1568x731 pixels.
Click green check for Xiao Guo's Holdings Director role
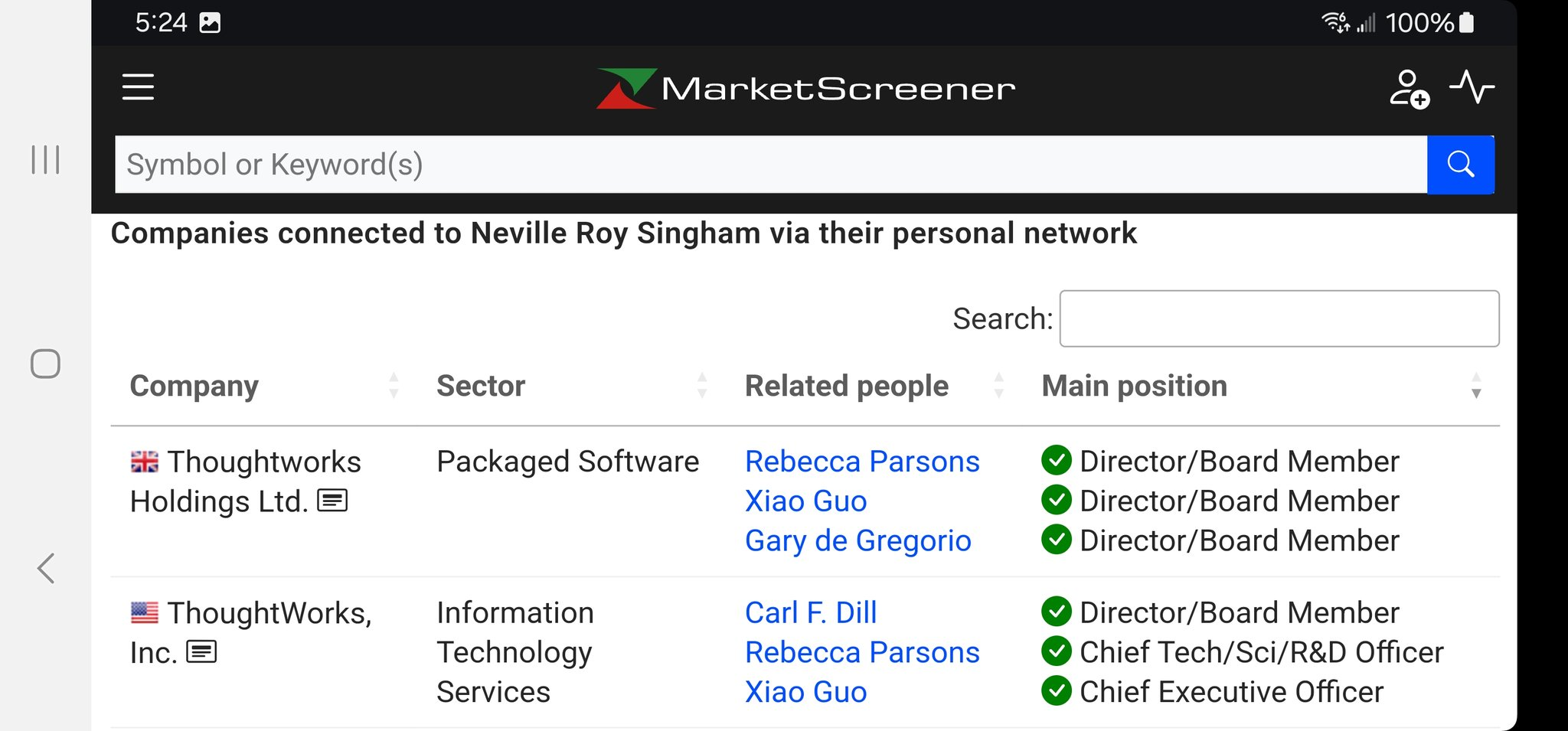[1057, 500]
